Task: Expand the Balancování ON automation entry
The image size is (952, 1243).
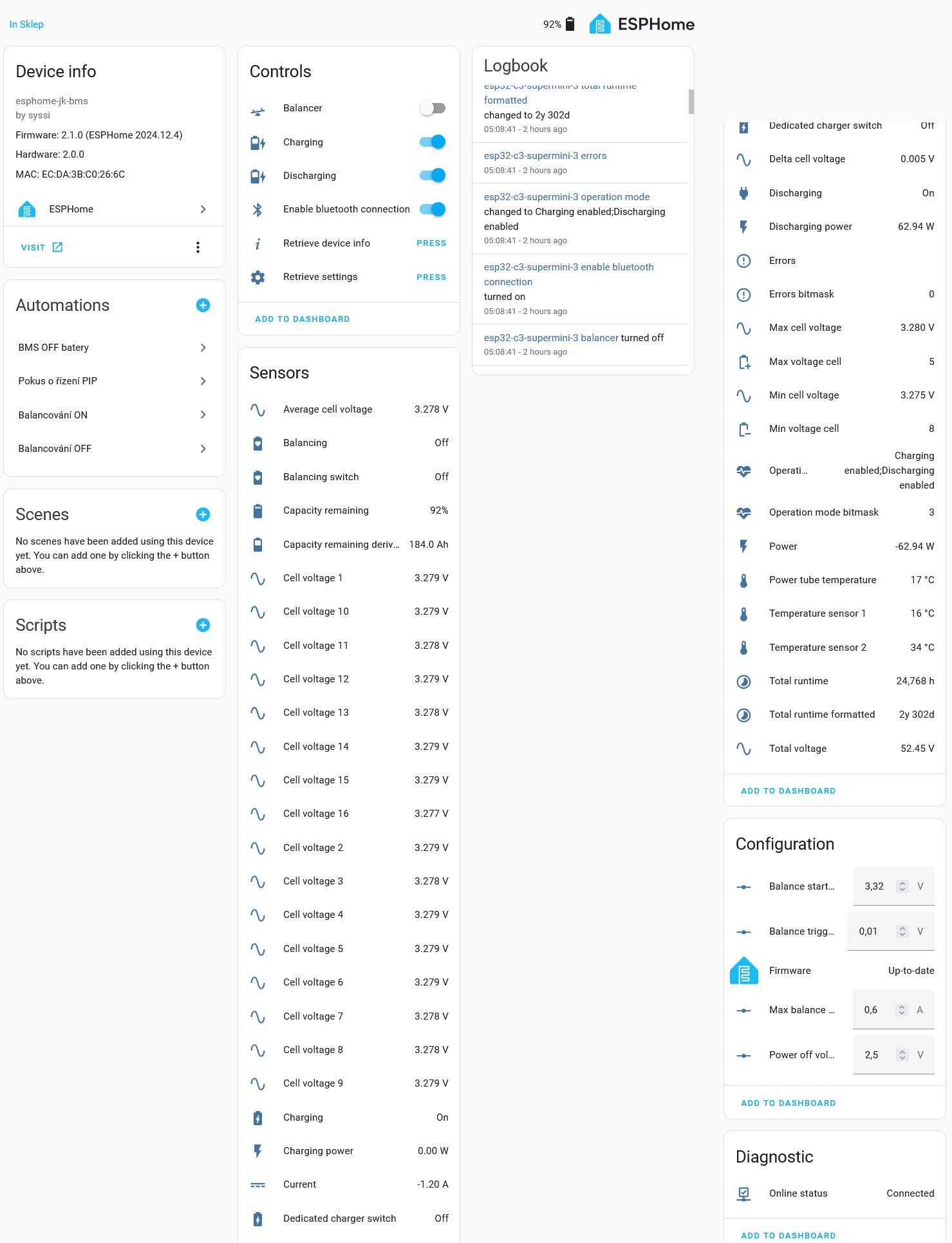Action: (x=114, y=415)
